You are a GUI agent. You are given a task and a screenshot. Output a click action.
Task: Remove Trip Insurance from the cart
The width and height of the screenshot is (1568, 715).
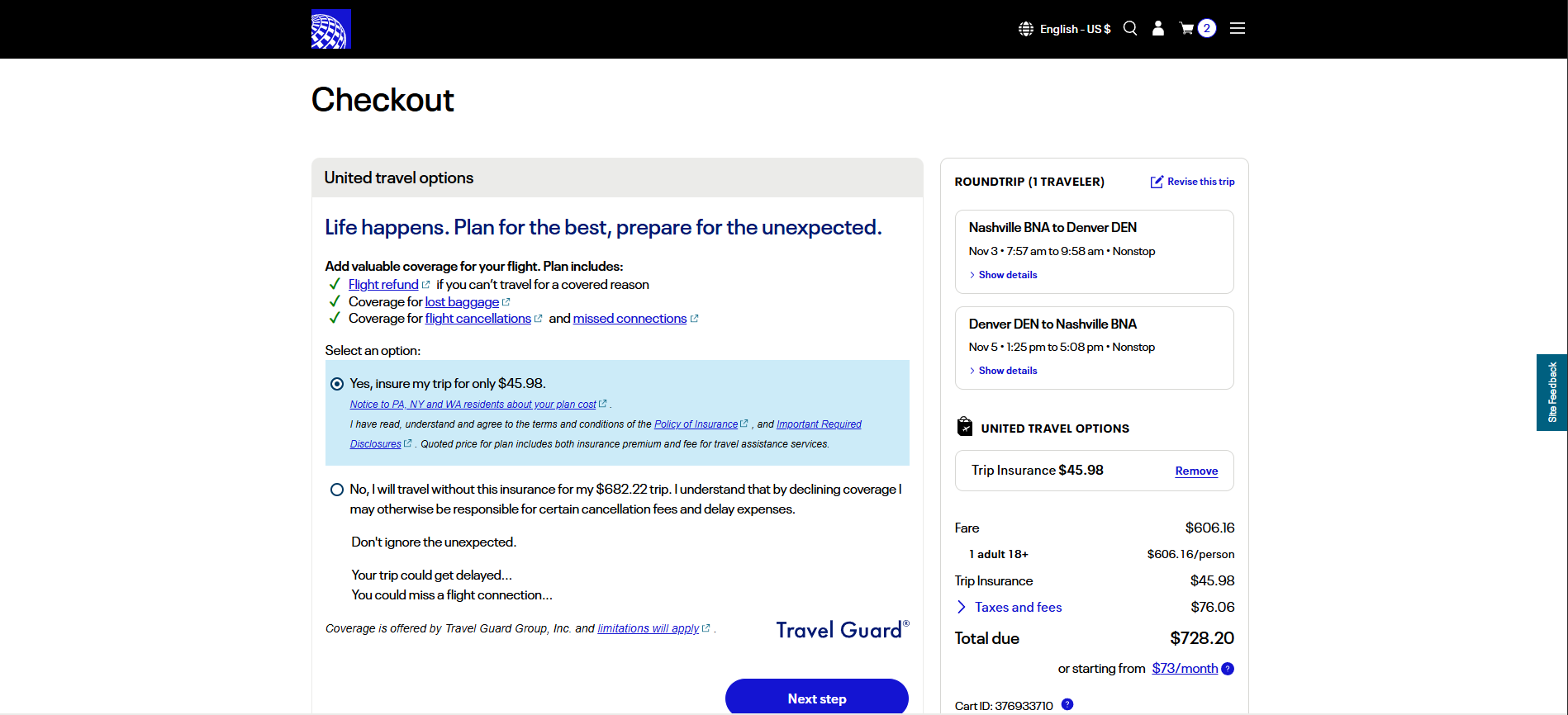click(1196, 471)
